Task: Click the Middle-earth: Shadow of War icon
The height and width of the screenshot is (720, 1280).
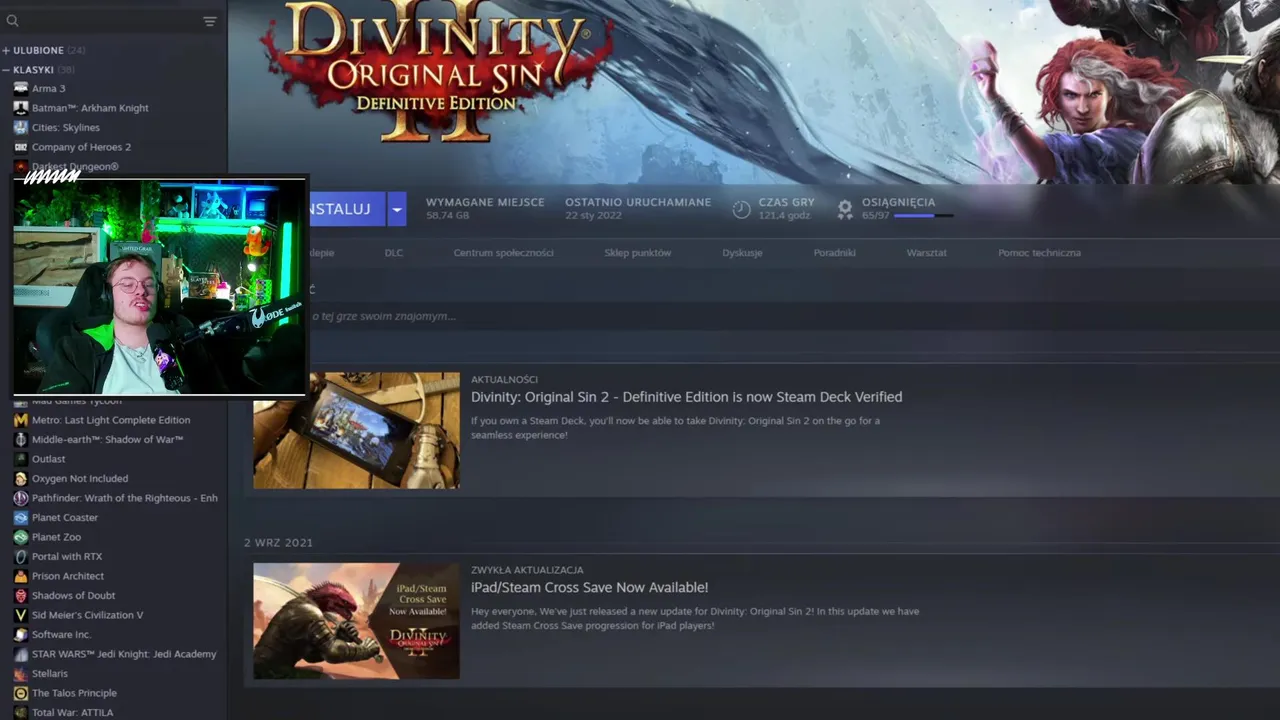Action: [21, 439]
